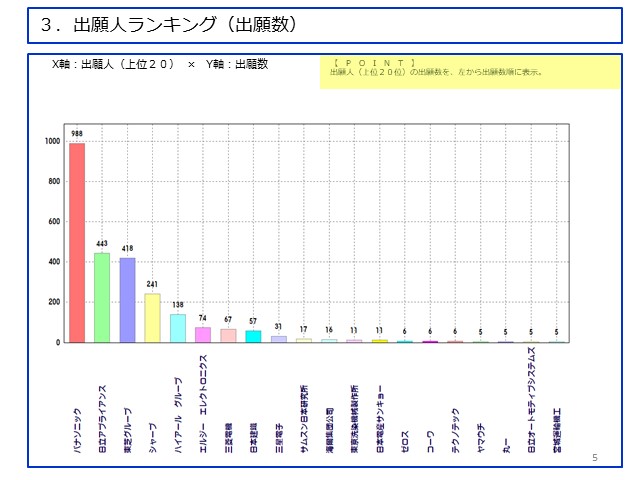Click the green 日立アプライアンス bar

(x=102, y=298)
